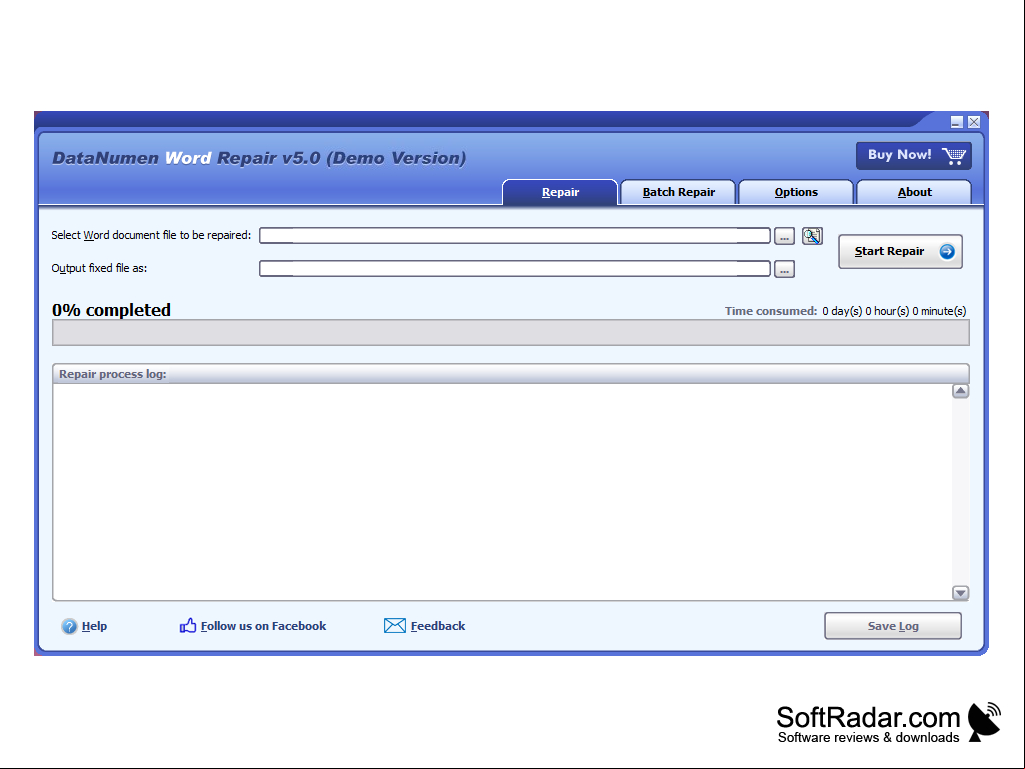Click the blue arrow icon on Start Repair
1025x769 pixels.
tap(947, 251)
